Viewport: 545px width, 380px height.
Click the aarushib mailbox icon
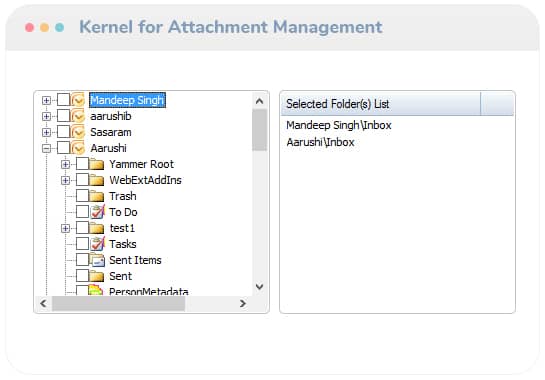click(x=78, y=116)
